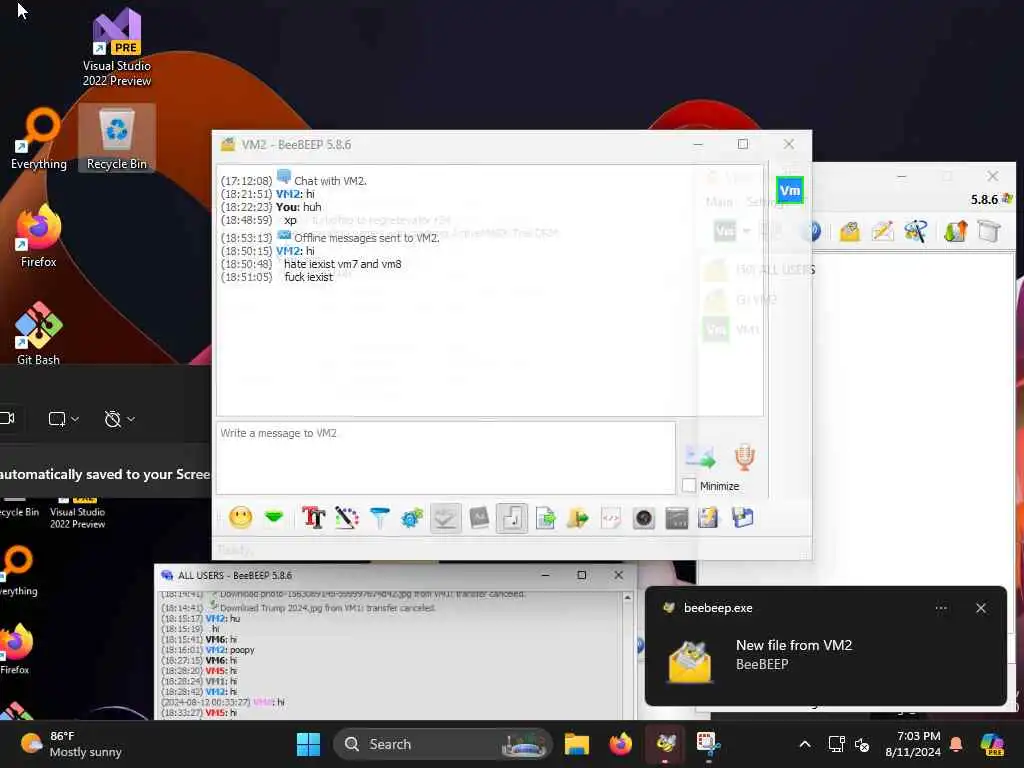Click the bee-with-net search icon in main toolbar

point(916,231)
